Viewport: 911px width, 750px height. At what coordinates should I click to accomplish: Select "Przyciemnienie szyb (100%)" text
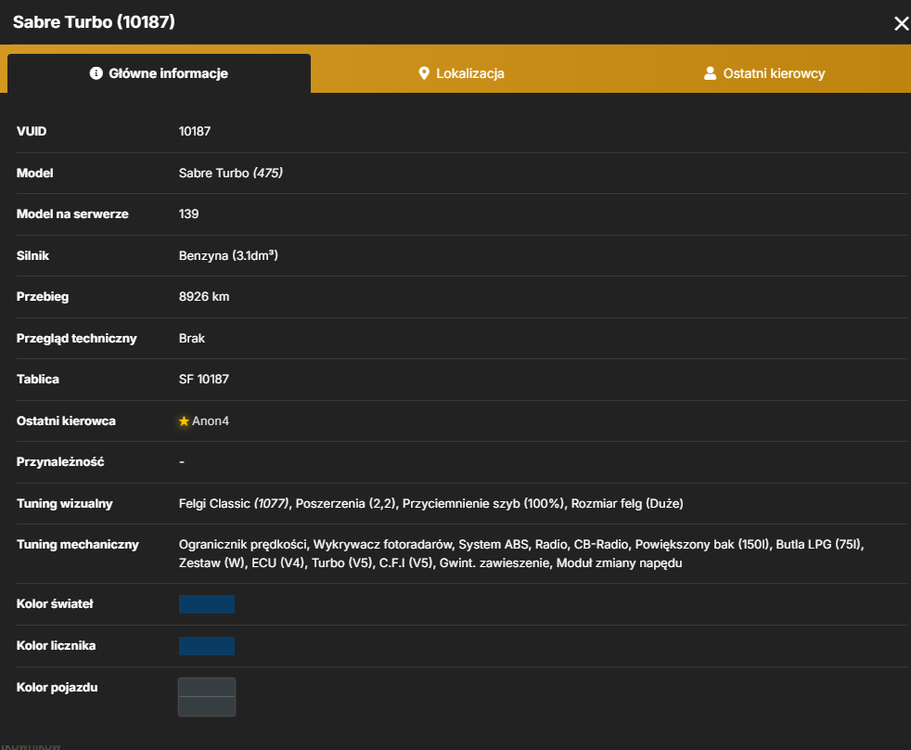[x=483, y=504]
